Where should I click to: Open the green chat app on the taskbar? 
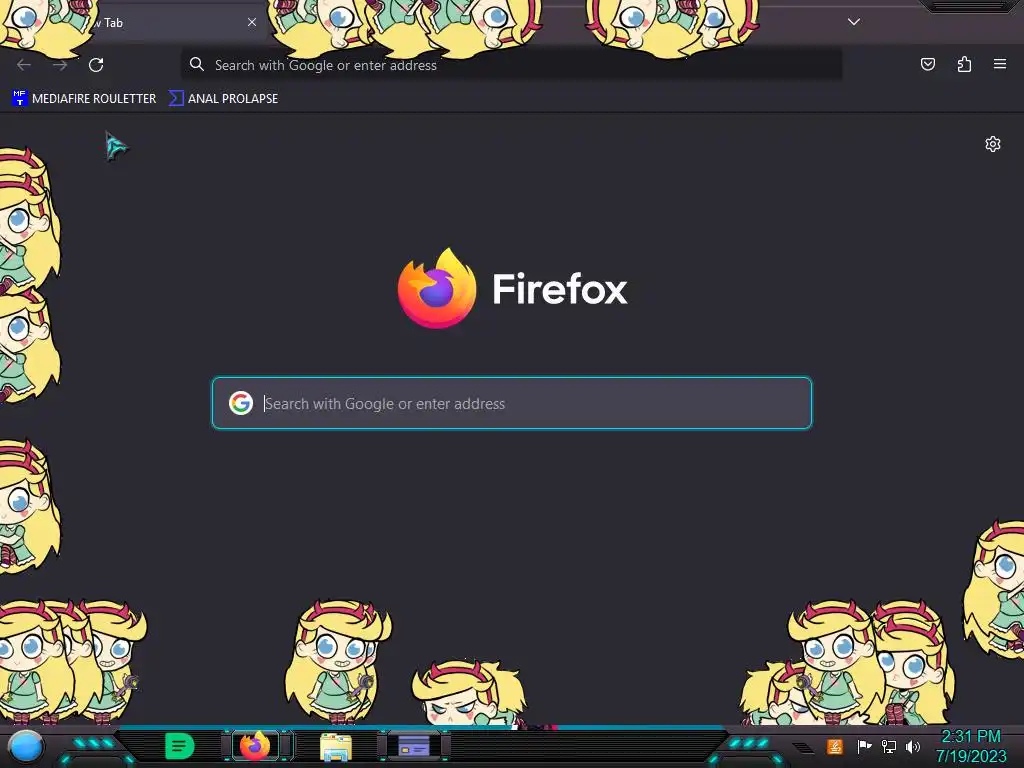tap(179, 746)
